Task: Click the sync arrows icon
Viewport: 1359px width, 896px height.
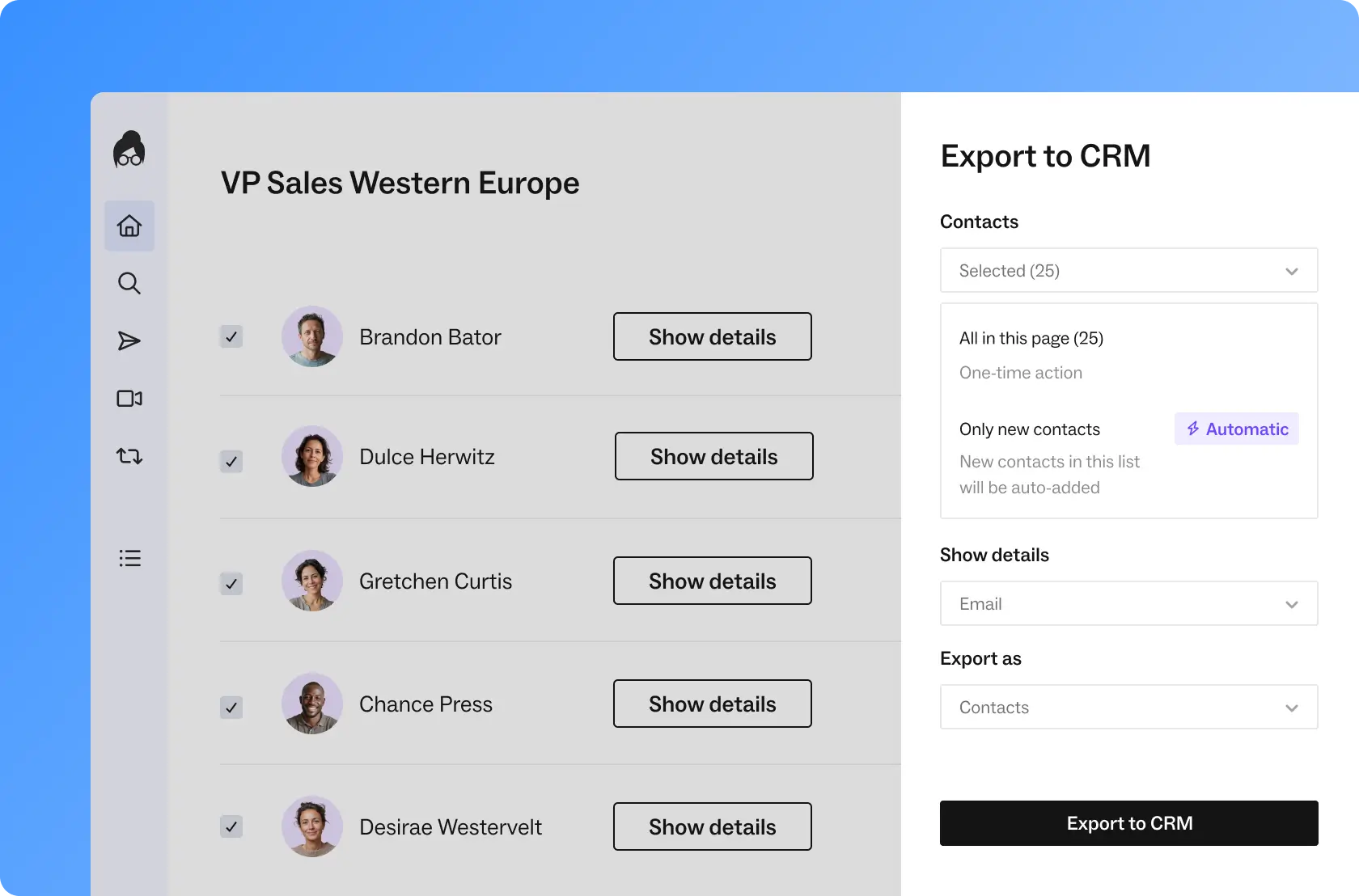Action: click(x=129, y=456)
